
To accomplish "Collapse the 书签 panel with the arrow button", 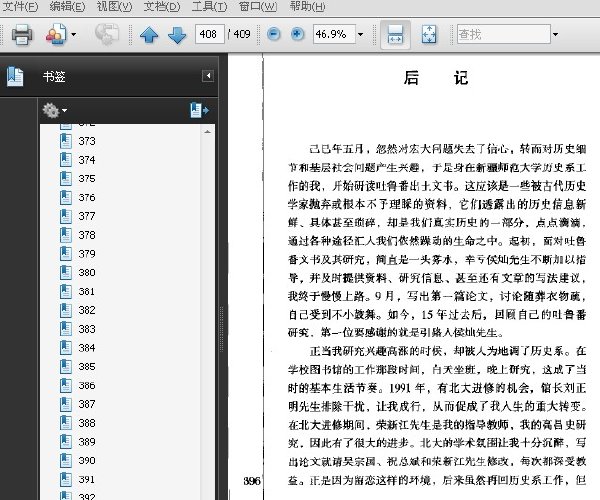I will (x=208, y=76).
